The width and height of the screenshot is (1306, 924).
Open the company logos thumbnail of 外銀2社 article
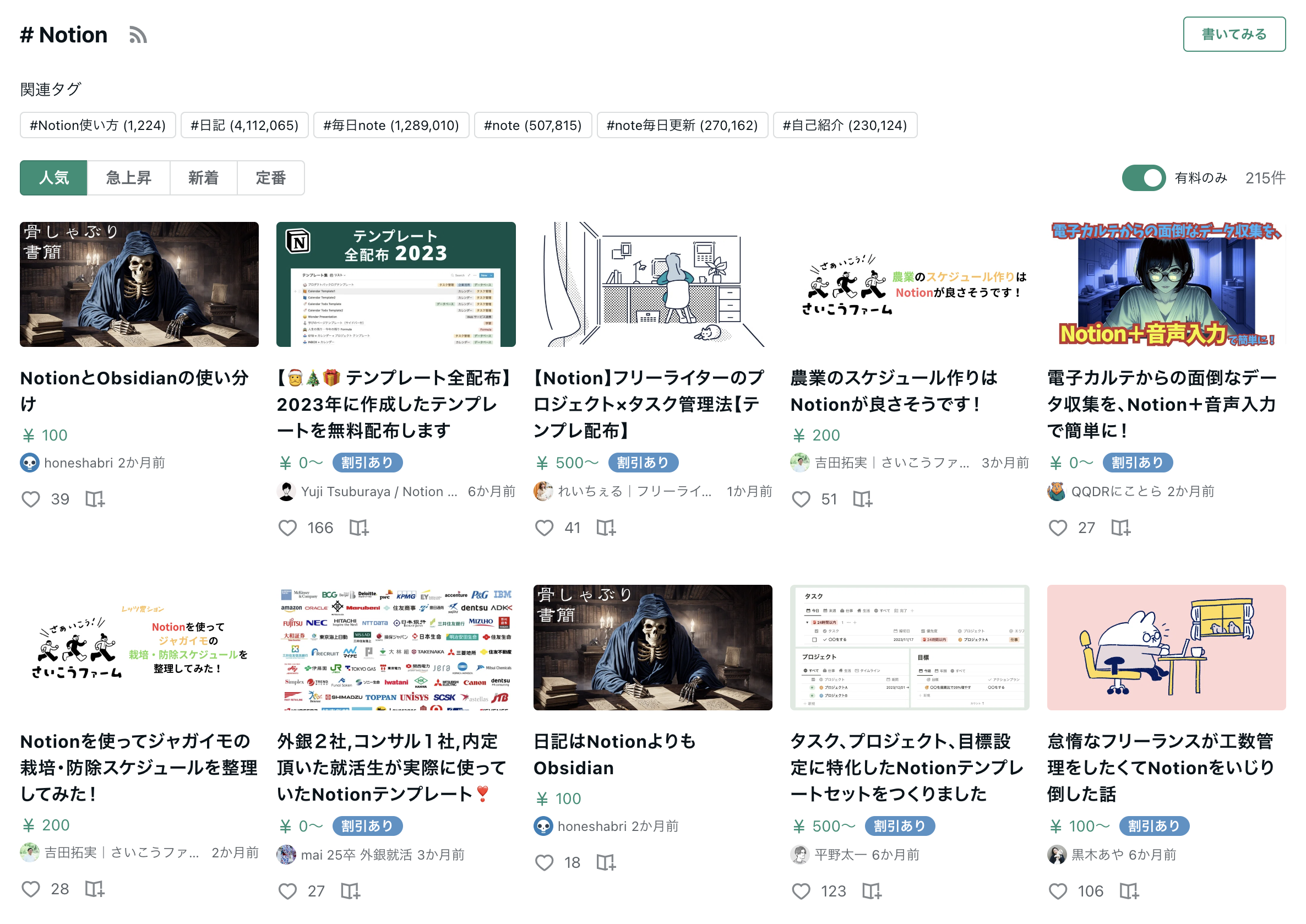point(396,648)
